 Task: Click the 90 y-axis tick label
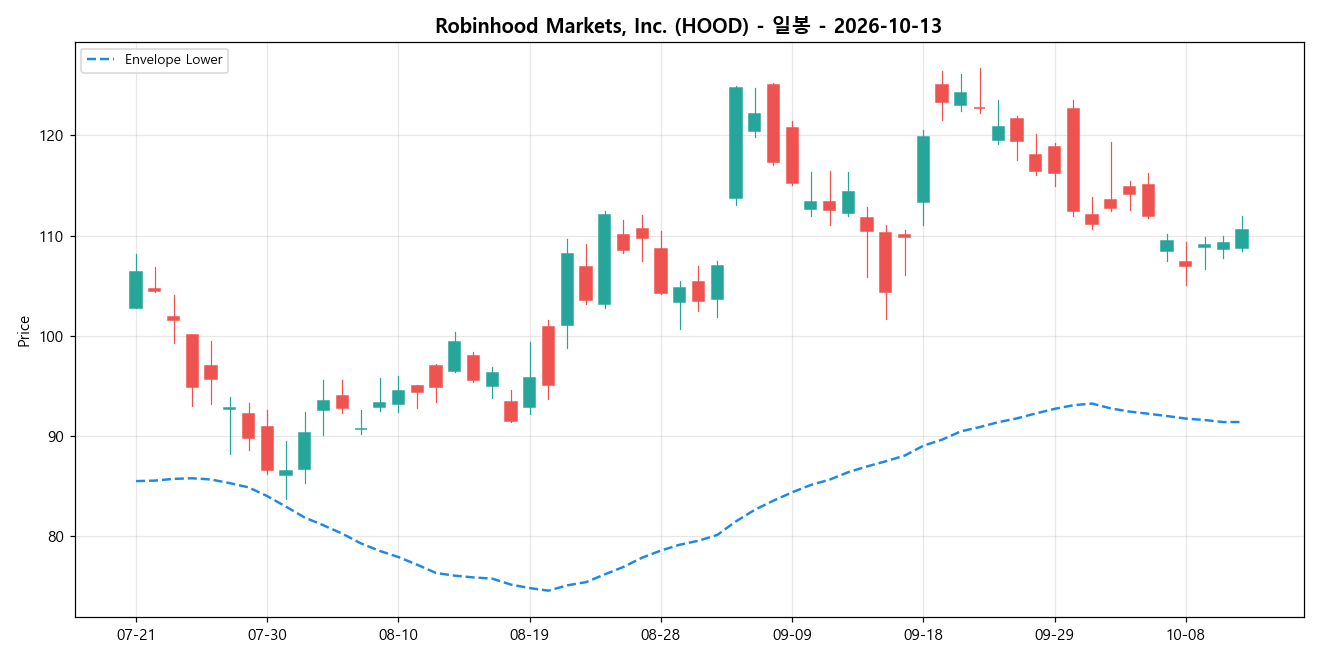point(58,437)
